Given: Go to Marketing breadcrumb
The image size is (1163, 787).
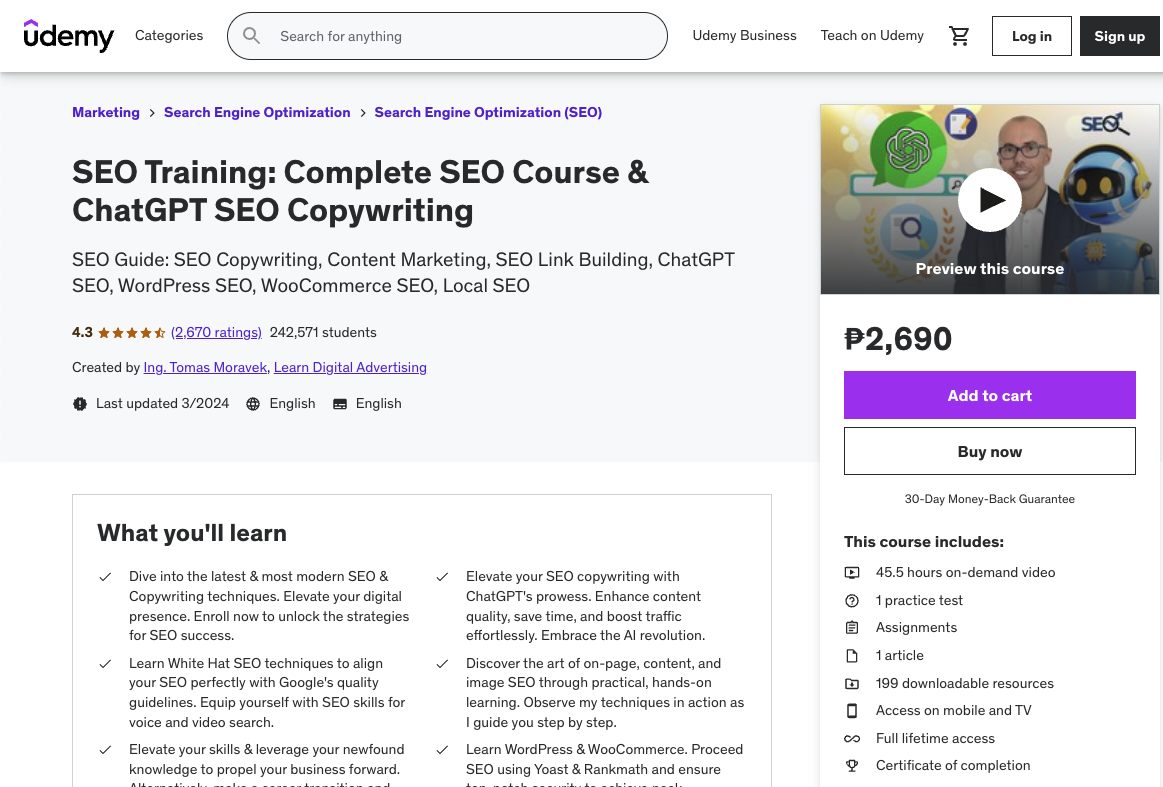Looking at the screenshot, I should 106,112.
